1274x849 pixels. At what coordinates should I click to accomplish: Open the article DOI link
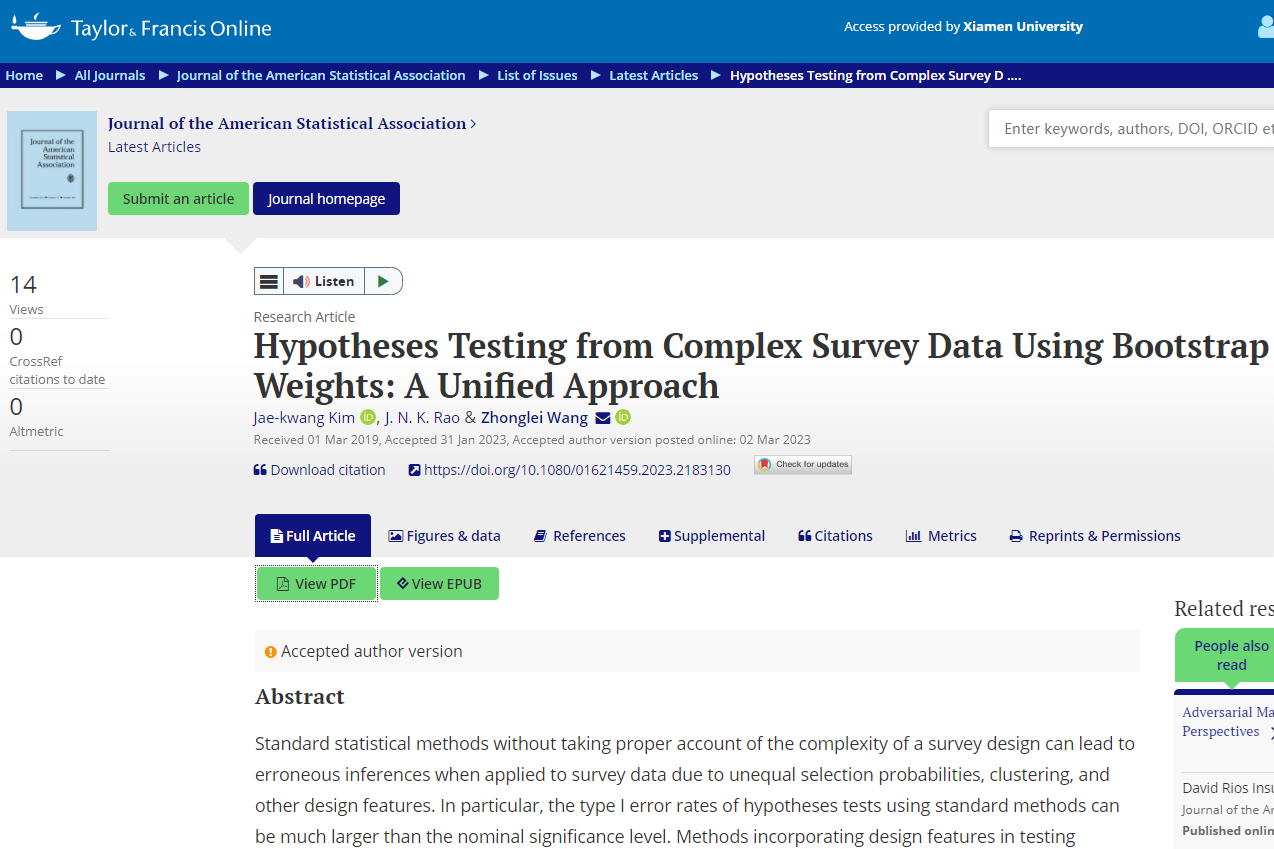576,470
